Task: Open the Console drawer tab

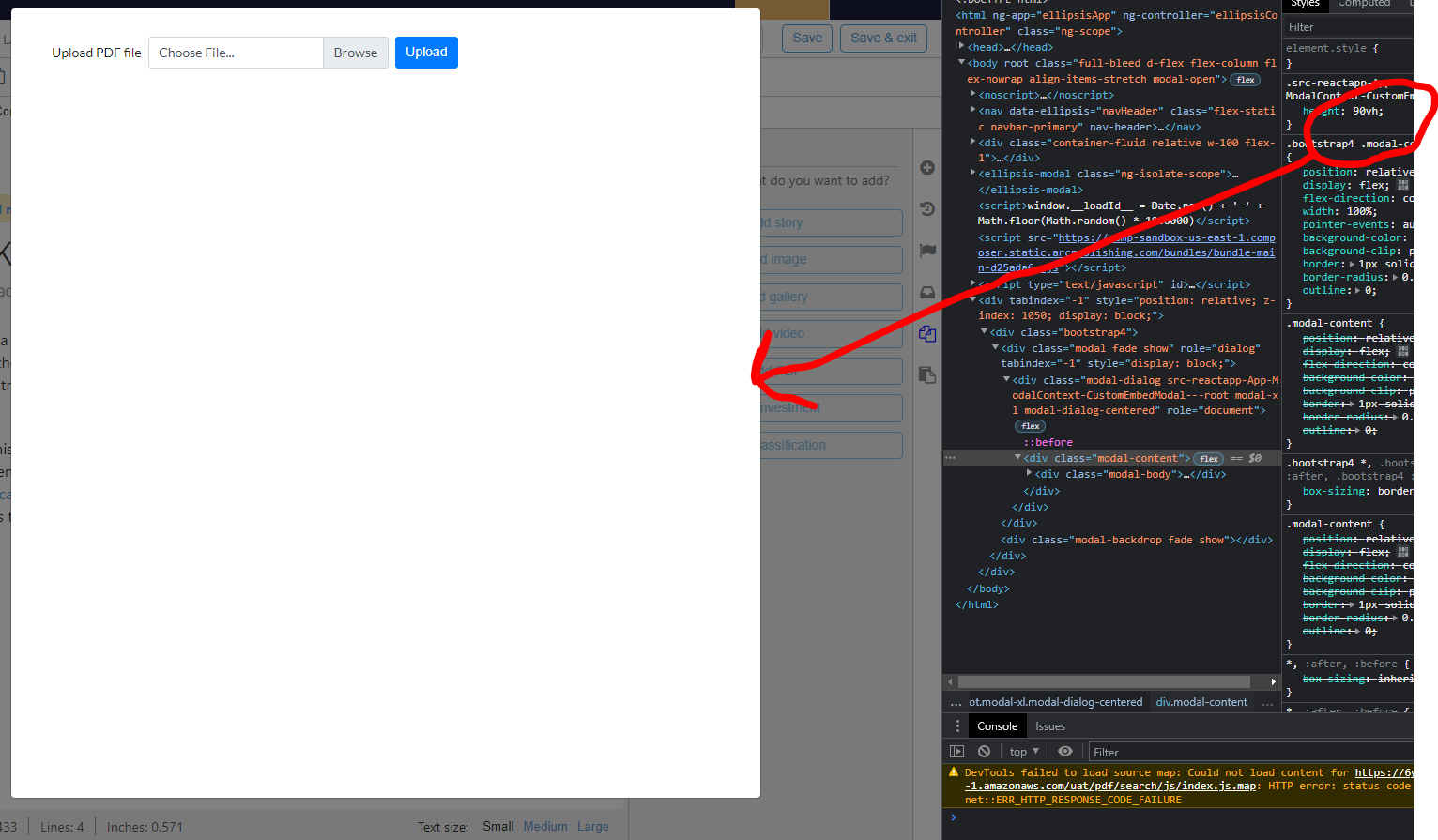Action: pyautogui.click(x=997, y=726)
